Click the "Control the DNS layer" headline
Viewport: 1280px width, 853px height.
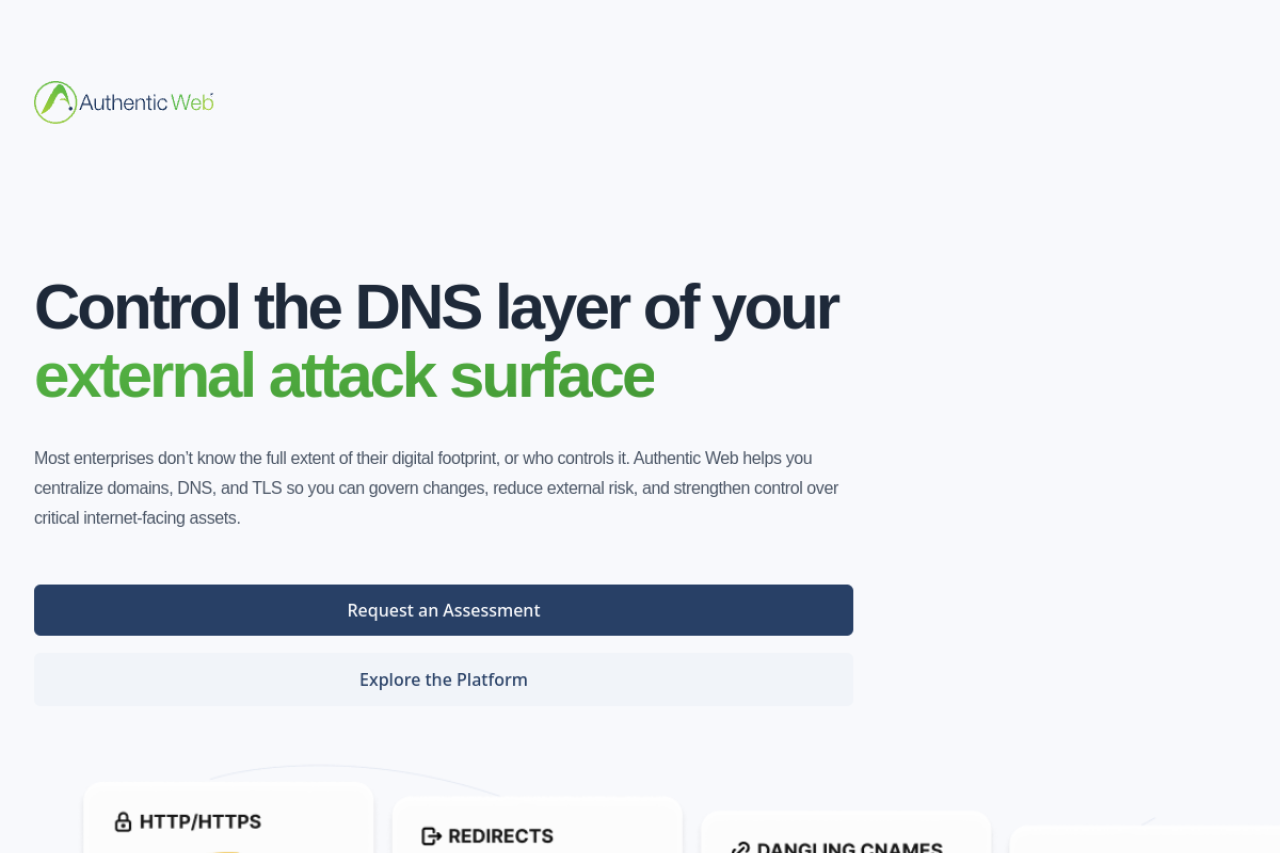pos(436,307)
